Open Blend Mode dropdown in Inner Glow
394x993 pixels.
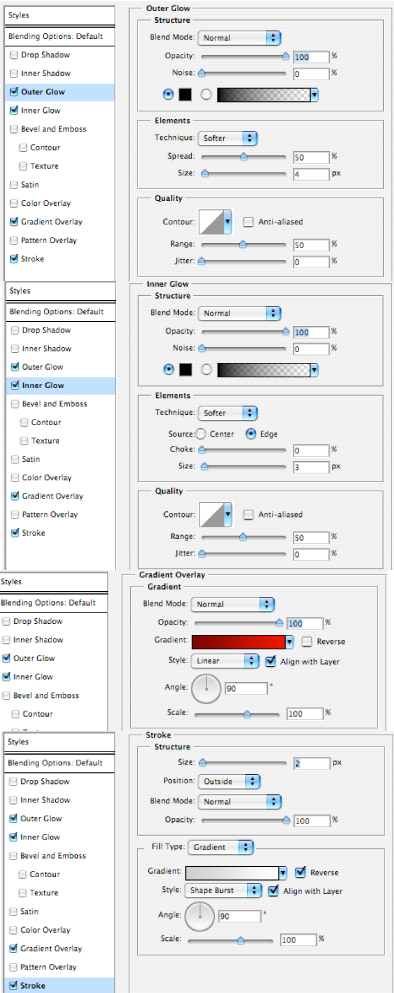click(x=239, y=313)
